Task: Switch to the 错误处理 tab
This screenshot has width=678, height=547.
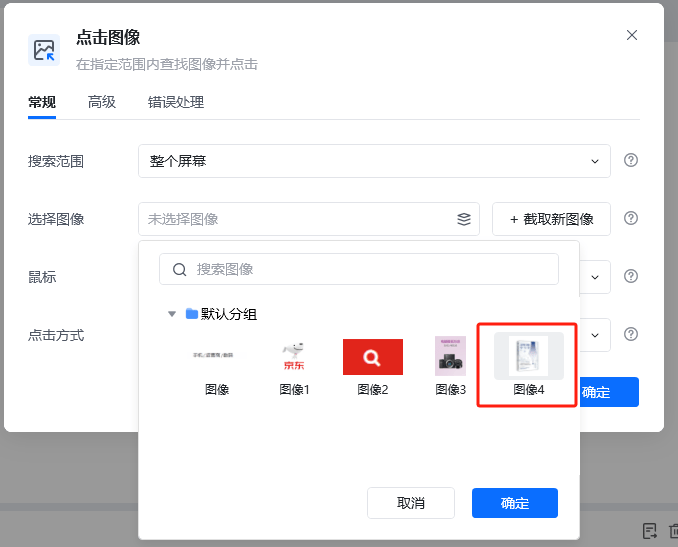Action: [x=176, y=102]
